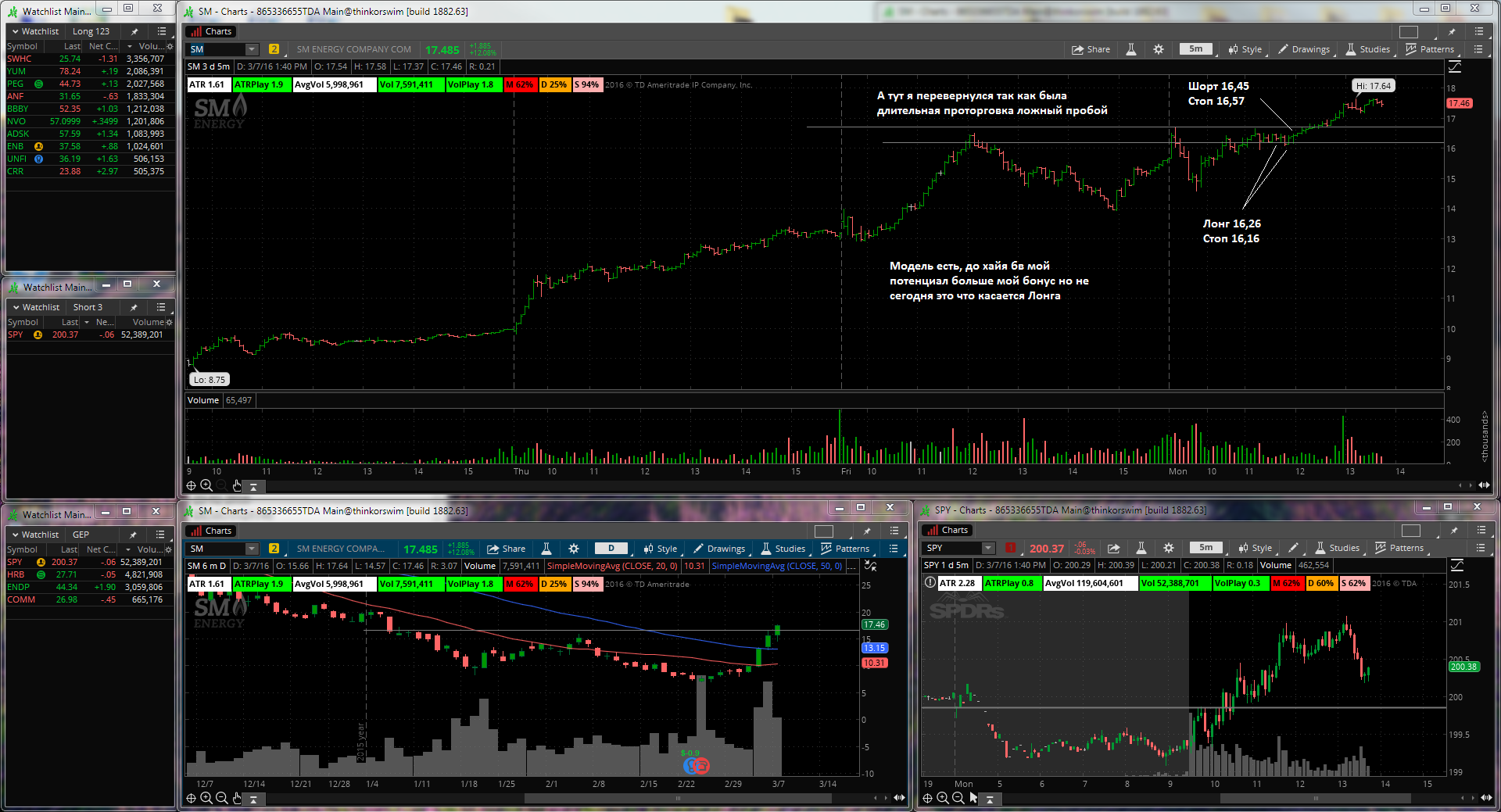Open settings gear in SPY chart
This screenshot has width=1501, height=812.
pyautogui.click(x=1169, y=548)
